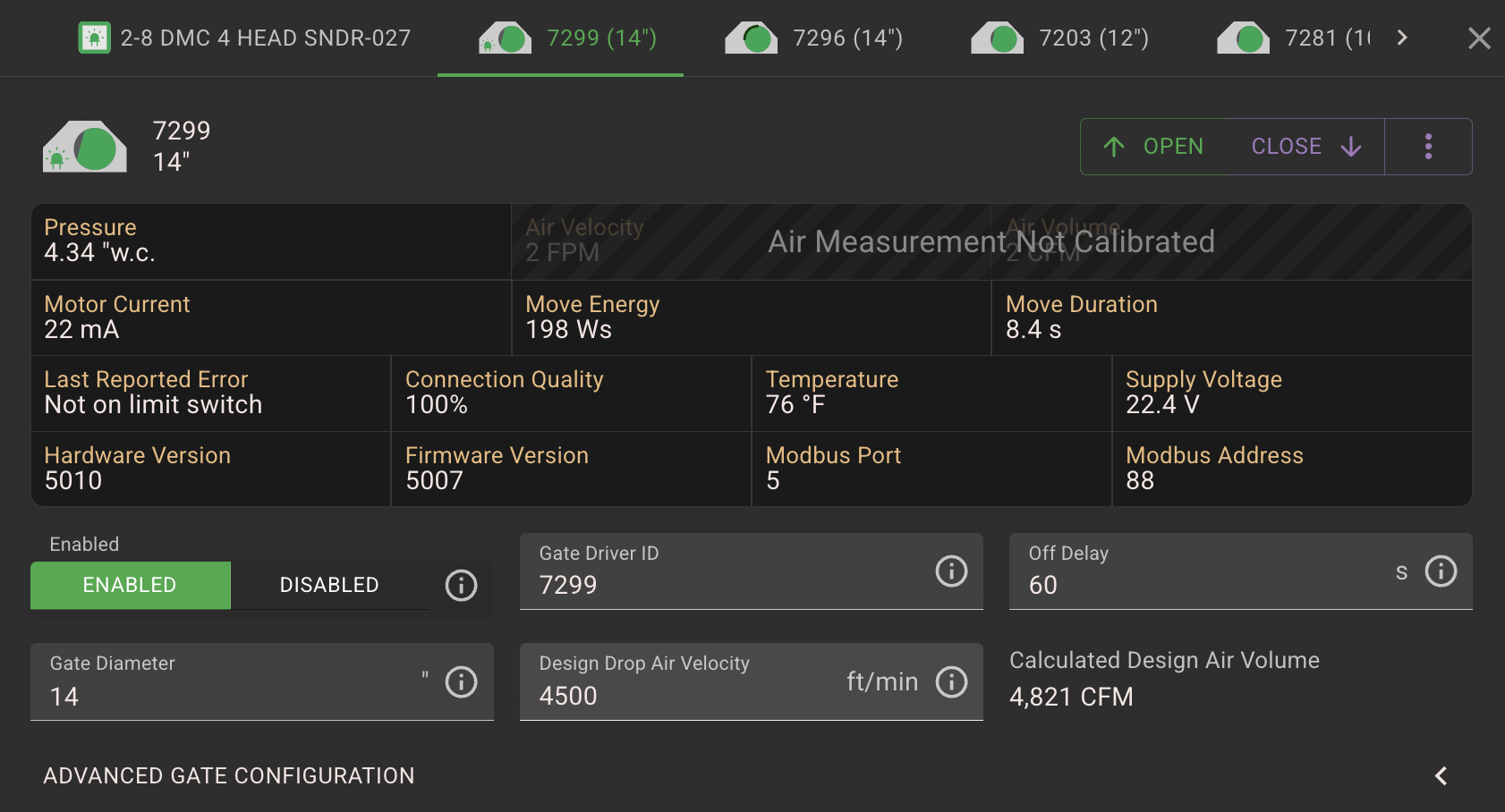Click the Modbus Address 88 cell

click(1292, 469)
